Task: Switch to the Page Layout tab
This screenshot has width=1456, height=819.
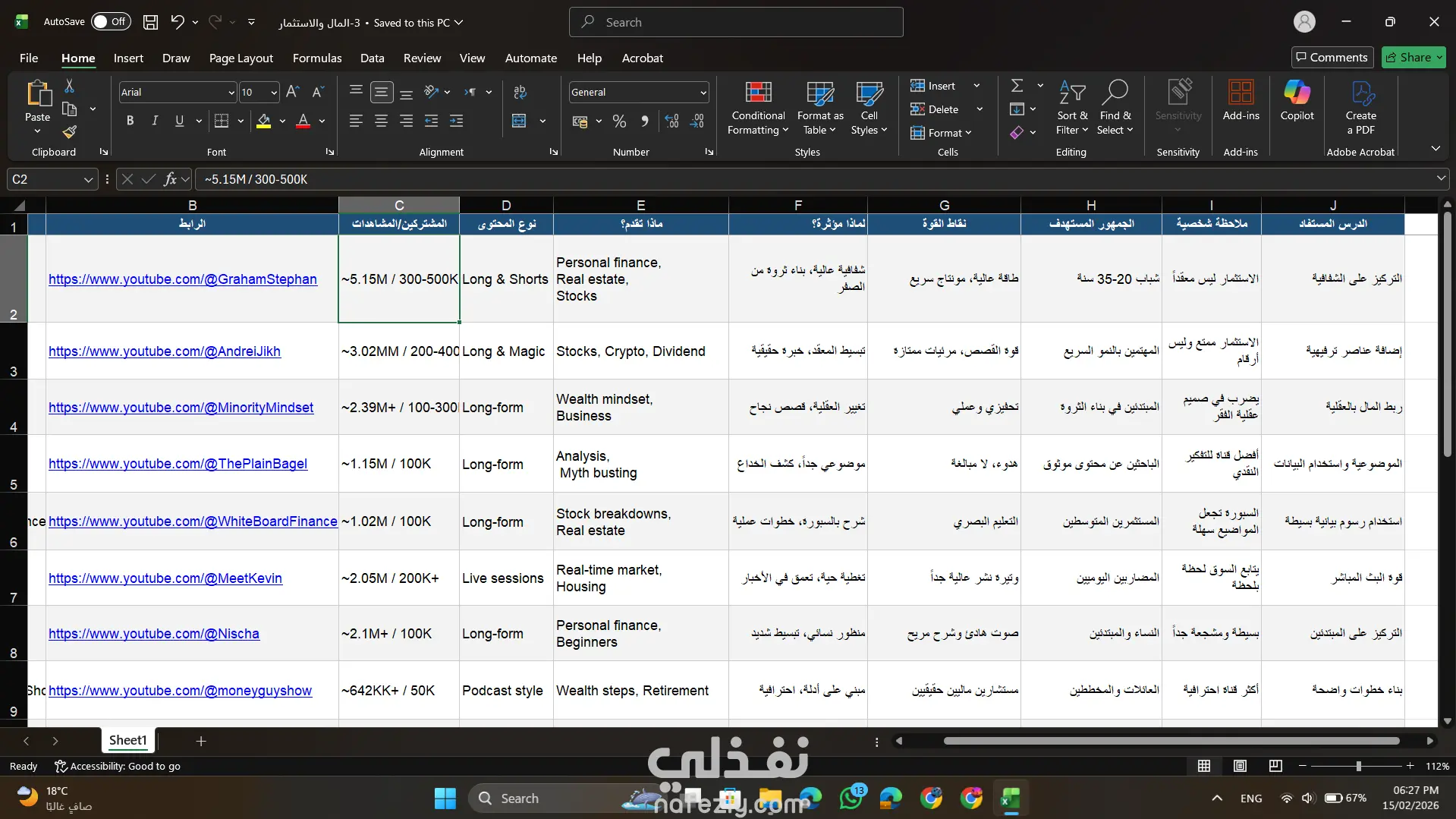Action: pyautogui.click(x=241, y=58)
